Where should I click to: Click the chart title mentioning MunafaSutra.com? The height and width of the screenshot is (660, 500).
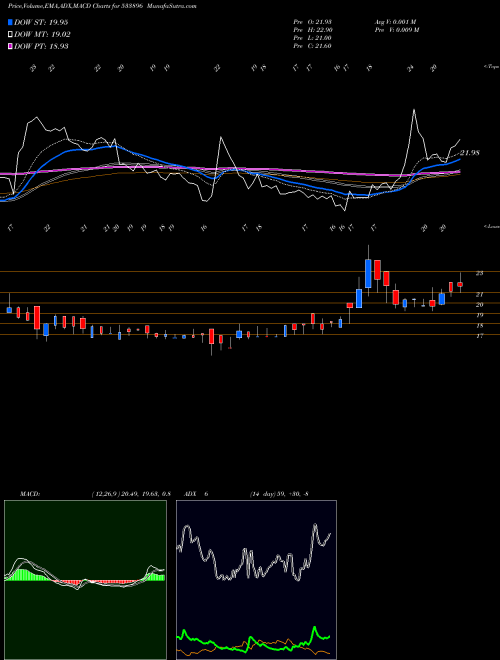(102, 6)
